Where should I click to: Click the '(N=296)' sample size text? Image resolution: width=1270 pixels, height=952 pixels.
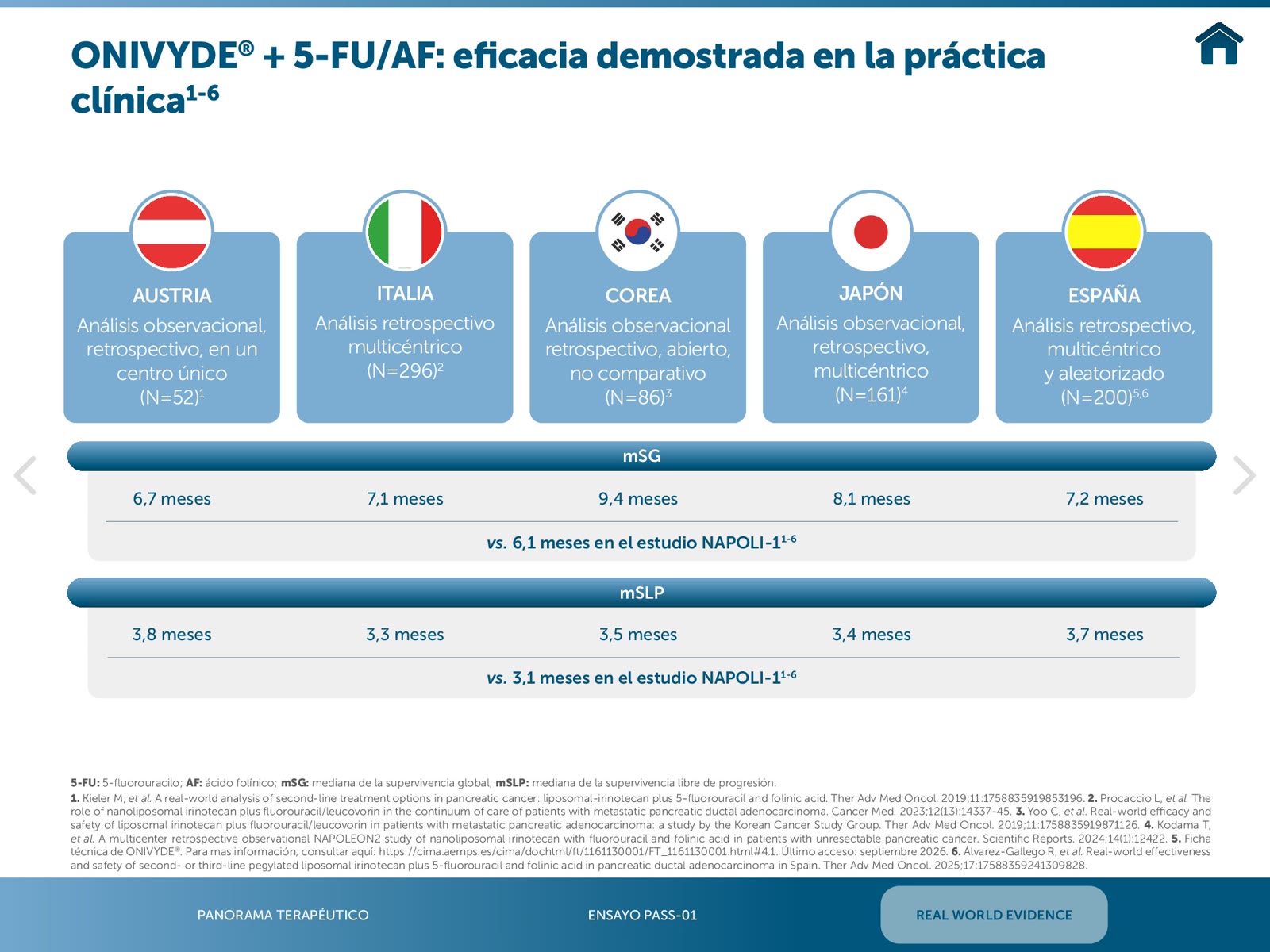click(x=405, y=370)
